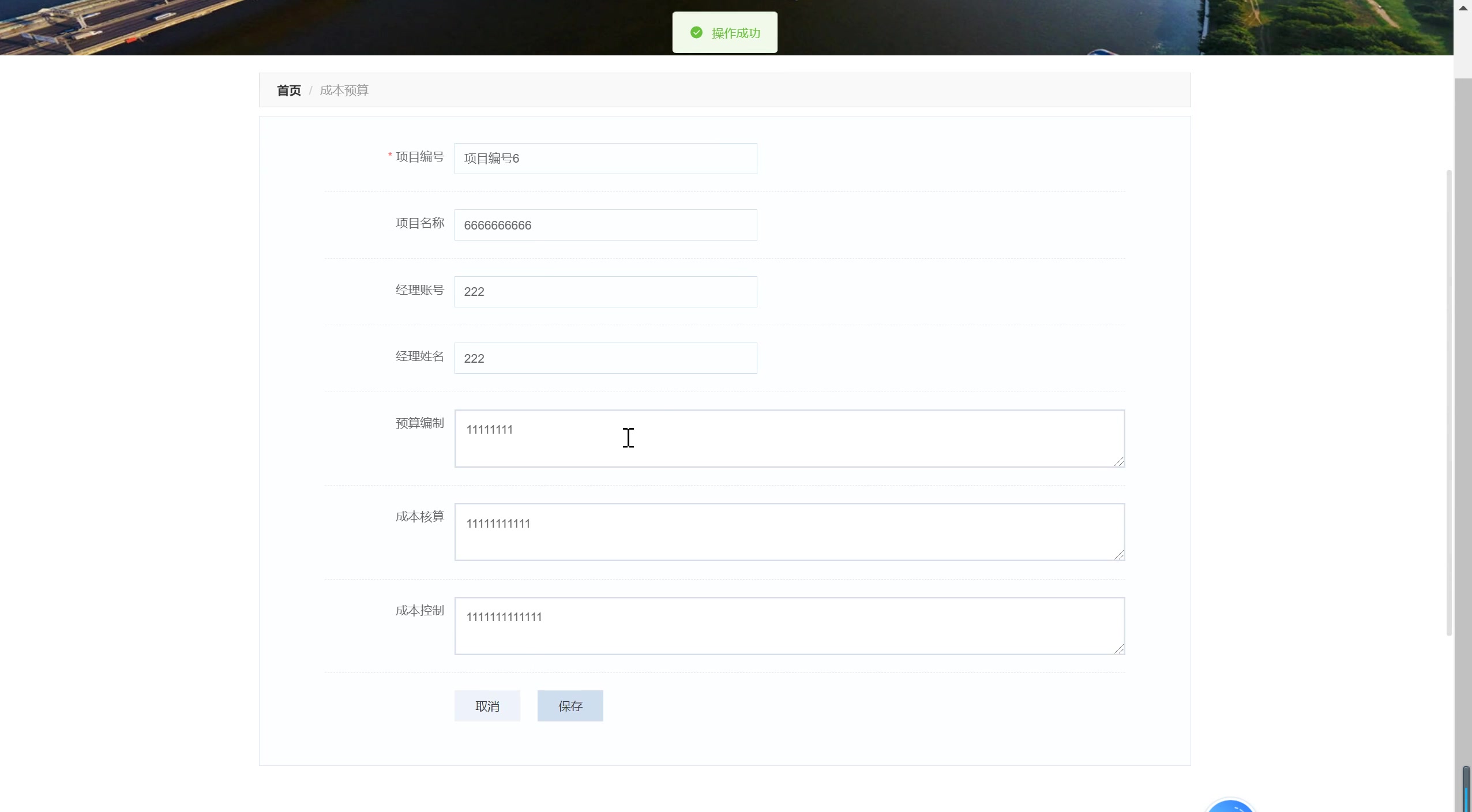Click into the 经理账号 field
Image resolution: width=1472 pixels, height=812 pixels.
click(x=605, y=292)
